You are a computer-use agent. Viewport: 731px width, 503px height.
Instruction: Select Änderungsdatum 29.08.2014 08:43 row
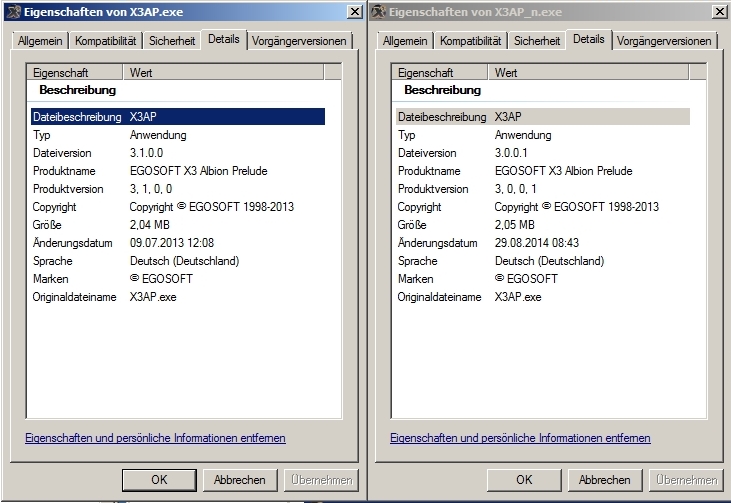543,243
